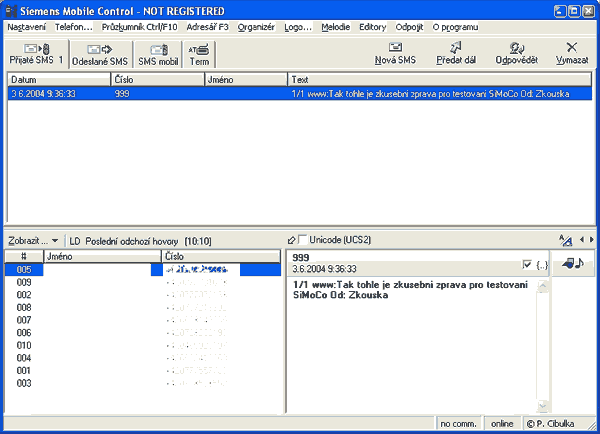Click the # column header
600x434 pixels.
pos(24,256)
